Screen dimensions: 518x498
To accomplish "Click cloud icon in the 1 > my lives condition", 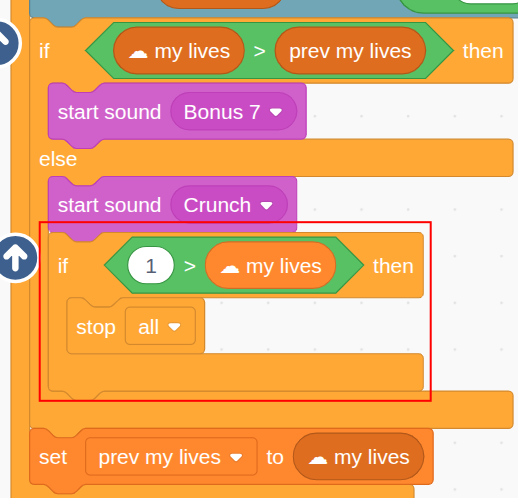I will point(230,268).
